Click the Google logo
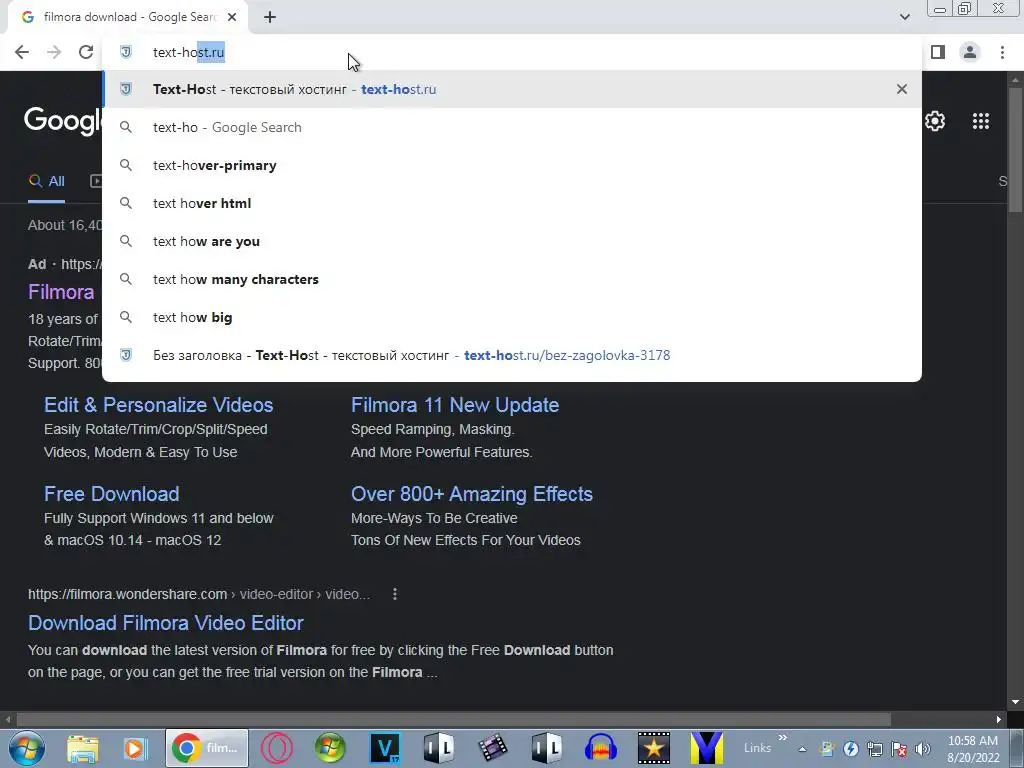 [63, 121]
